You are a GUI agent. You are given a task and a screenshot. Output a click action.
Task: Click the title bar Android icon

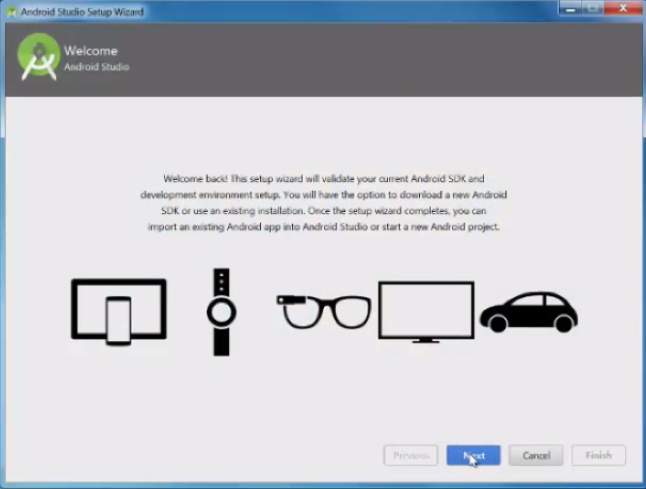point(11,12)
